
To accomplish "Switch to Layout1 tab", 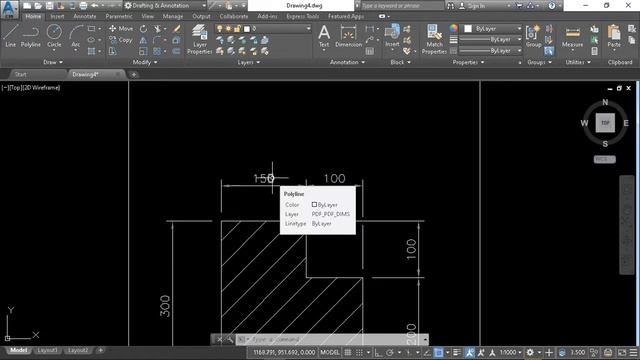I will coord(47,350).
